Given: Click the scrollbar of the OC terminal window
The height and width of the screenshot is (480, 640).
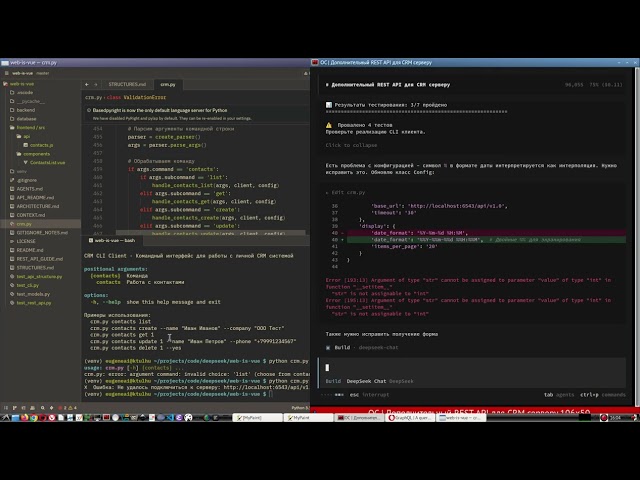Looking at the screenshot, I should [637, 237].
